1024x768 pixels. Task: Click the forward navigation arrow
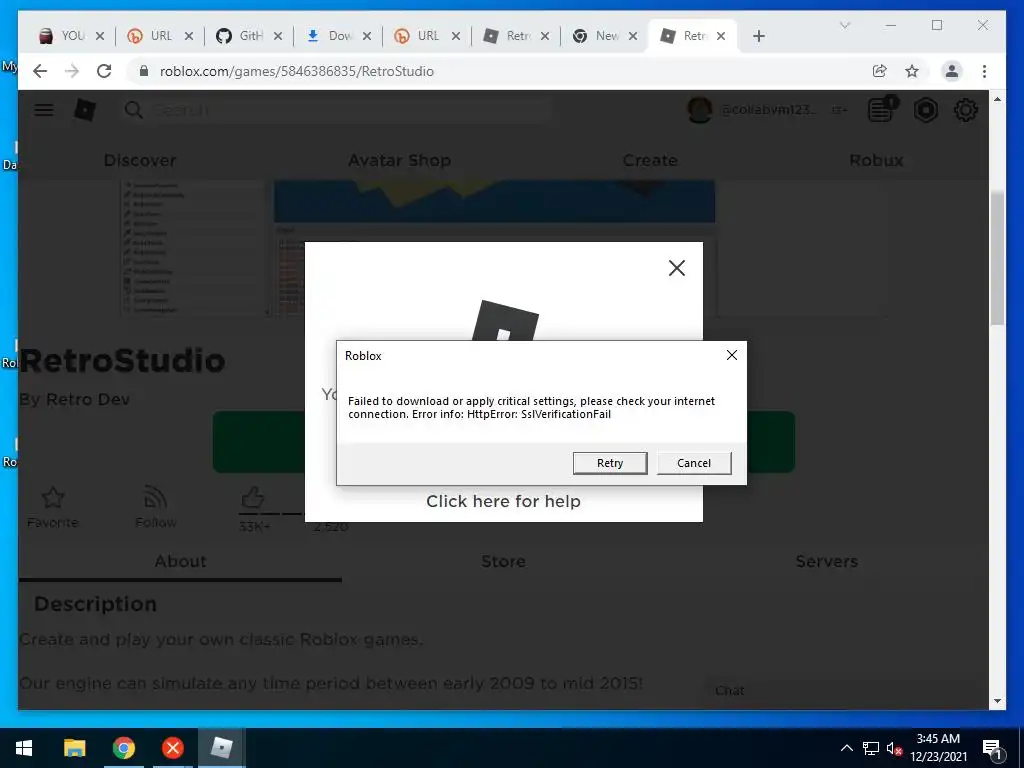point(72,71)
